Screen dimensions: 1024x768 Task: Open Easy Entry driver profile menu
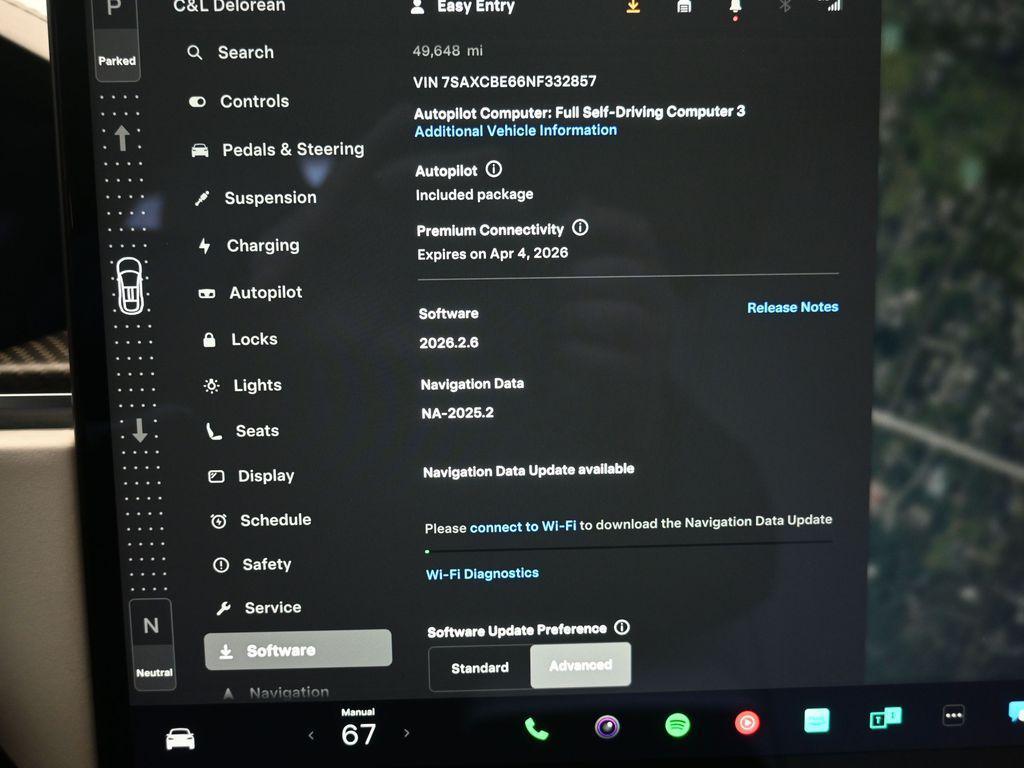click(464, 7)
